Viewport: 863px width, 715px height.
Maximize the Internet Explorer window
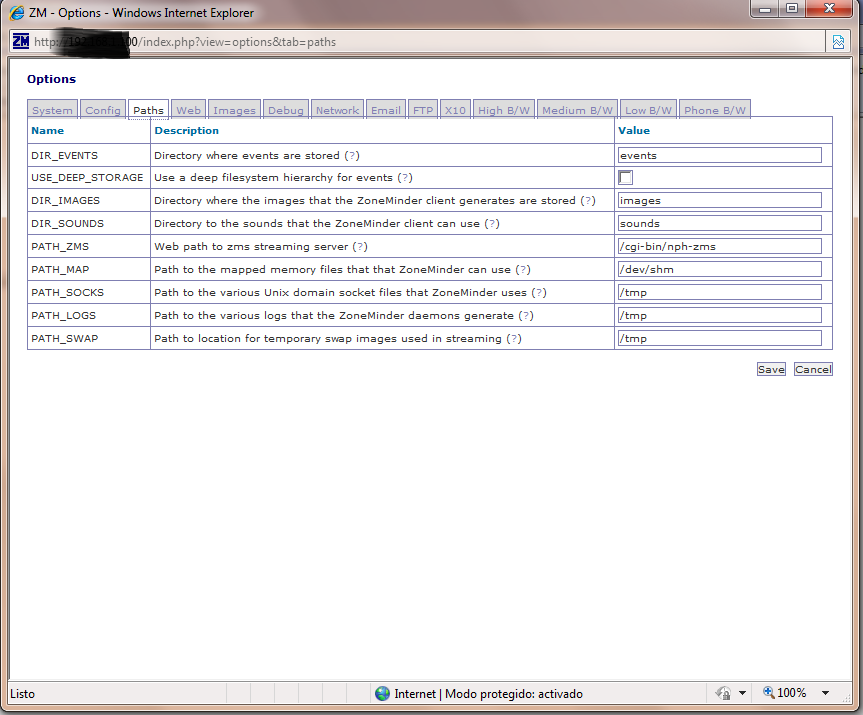tap(792, 9)
